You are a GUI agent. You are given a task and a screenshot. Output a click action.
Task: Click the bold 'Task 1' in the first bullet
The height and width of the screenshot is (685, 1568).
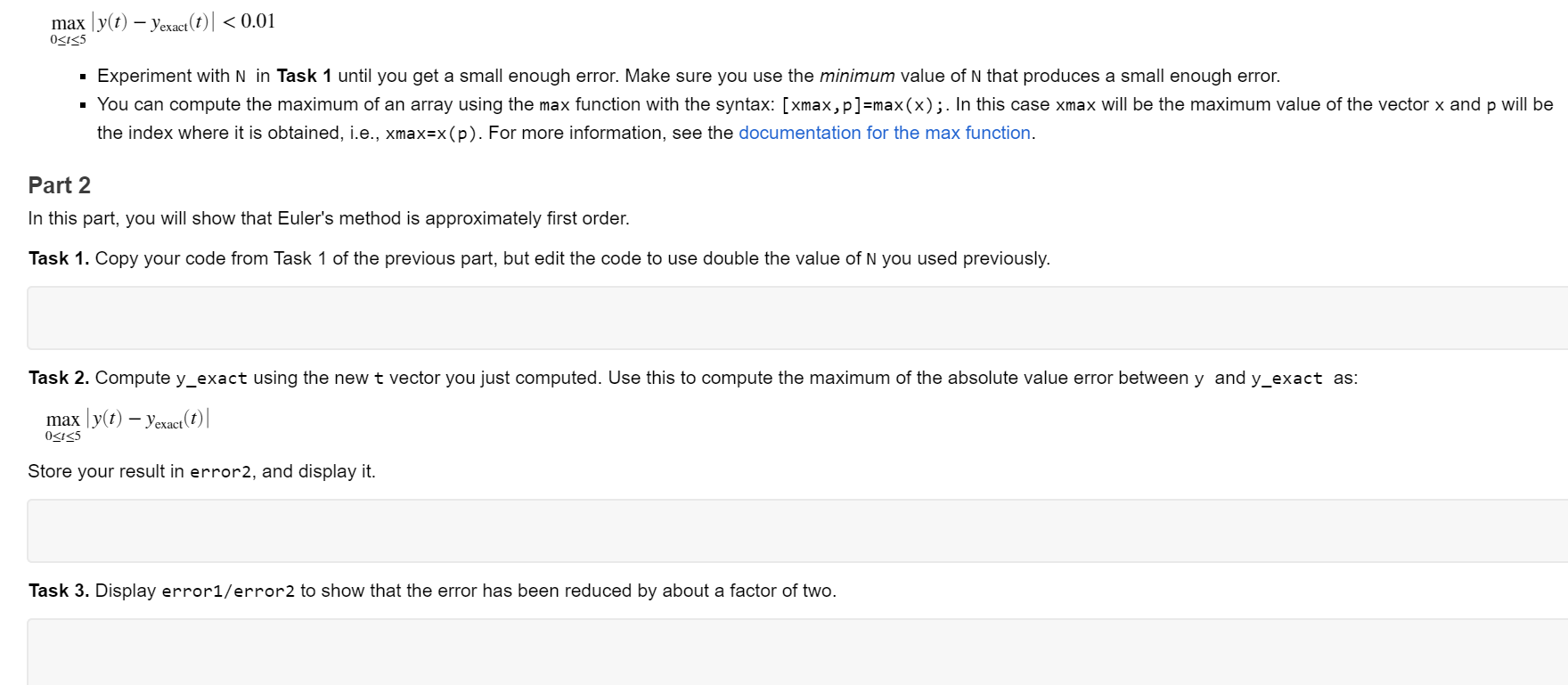point(304,76)
